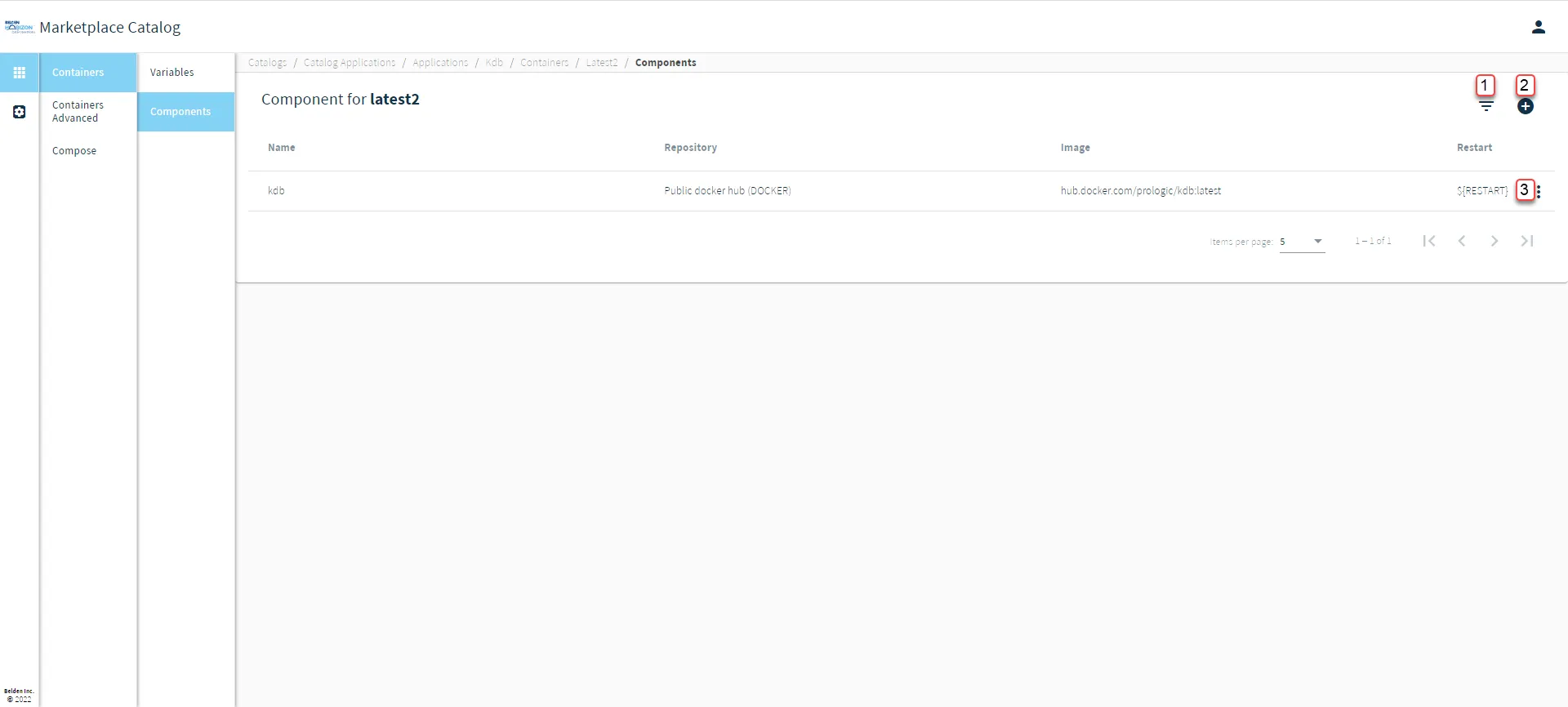Open the apps grid sidebar icon

(x=20, y=73)
